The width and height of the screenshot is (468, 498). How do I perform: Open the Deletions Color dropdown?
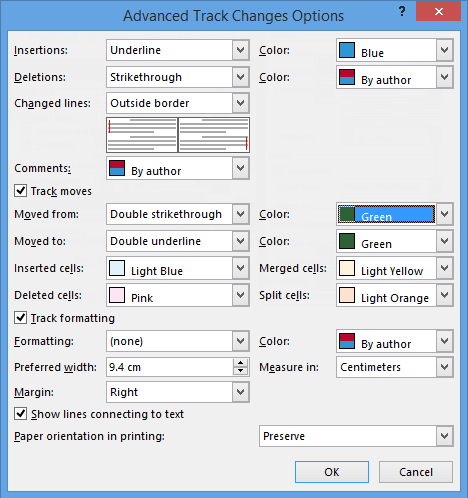pos(395,77)
